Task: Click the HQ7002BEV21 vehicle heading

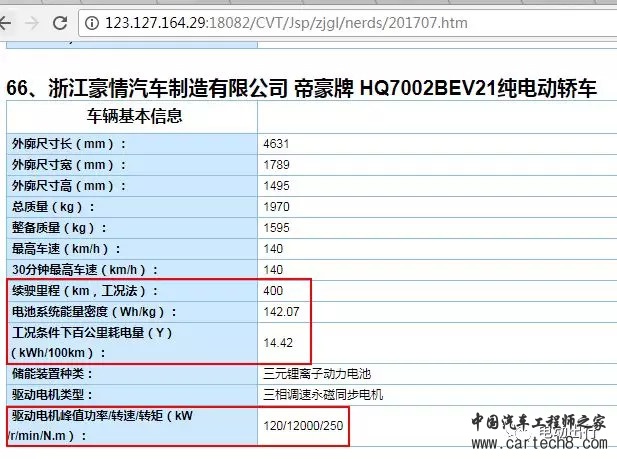Action: tap(301, 88)
